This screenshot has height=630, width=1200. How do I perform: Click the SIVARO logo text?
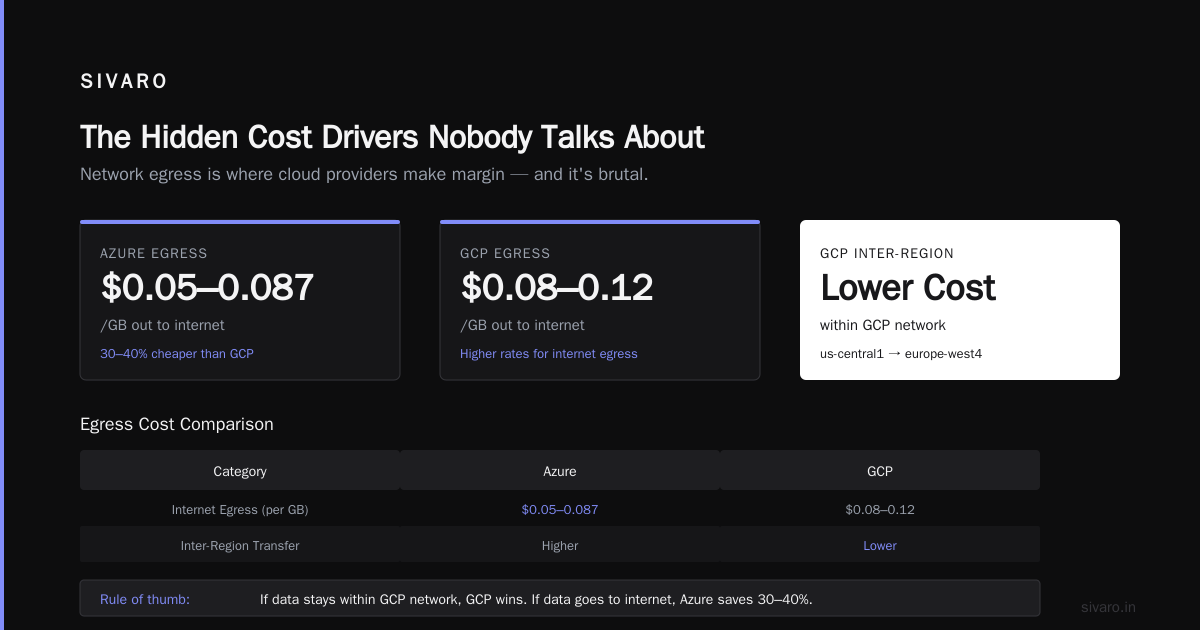(x=124, y=82)
